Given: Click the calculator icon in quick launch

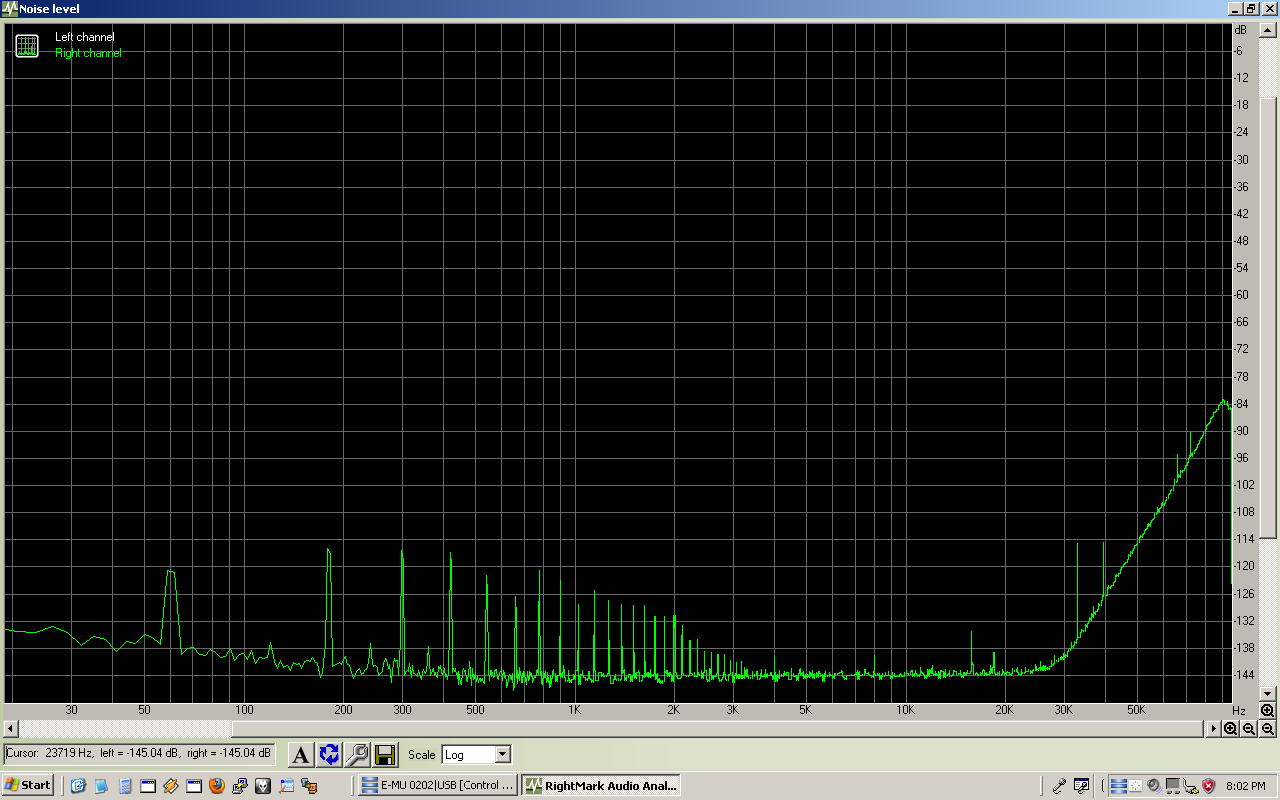Looking at the screenshot, I should pos(125,785).
